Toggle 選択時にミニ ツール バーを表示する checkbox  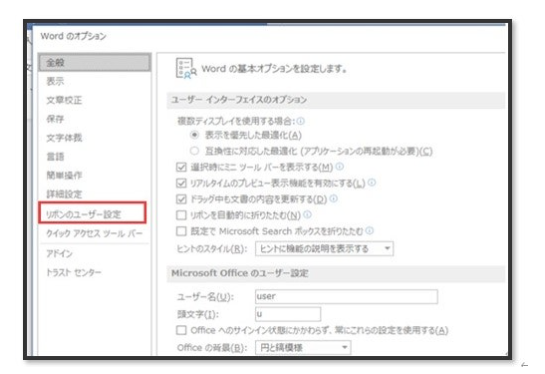tap(181, 167)
